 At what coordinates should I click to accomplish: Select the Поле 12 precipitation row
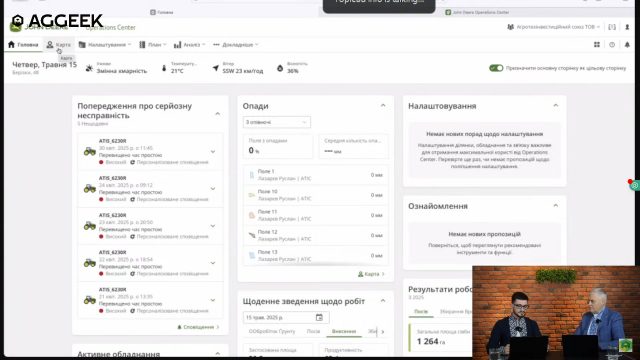316,236
